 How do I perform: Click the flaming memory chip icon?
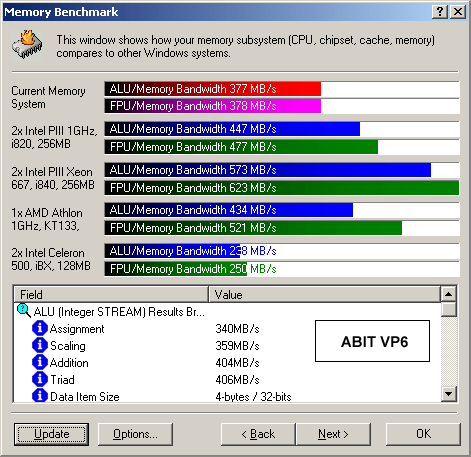click(27, 46)
